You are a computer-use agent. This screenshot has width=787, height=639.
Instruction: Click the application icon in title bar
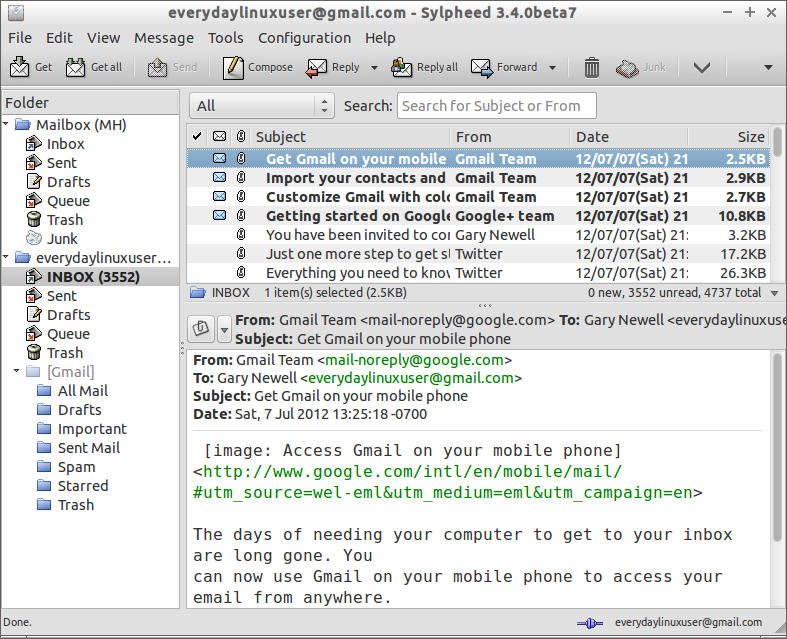[x=16, y=13]
